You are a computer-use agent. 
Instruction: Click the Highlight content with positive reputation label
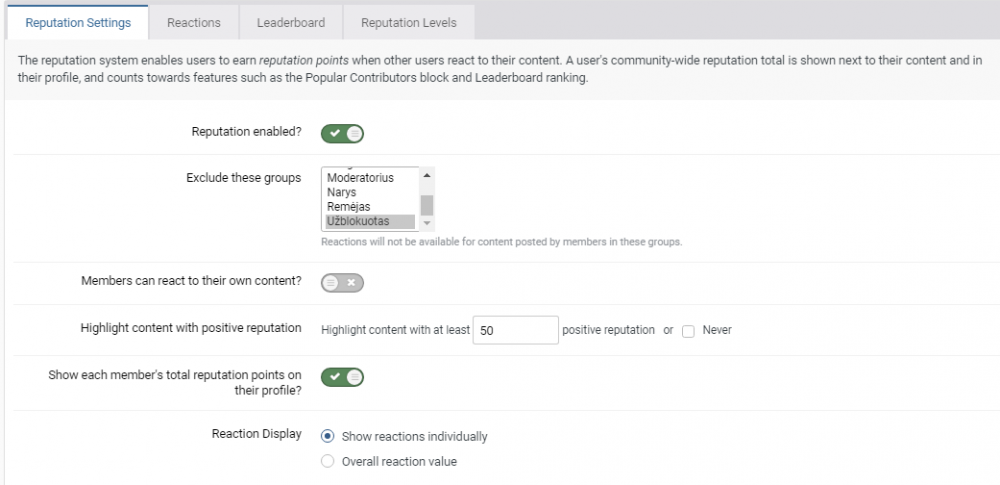pos(191,328)
